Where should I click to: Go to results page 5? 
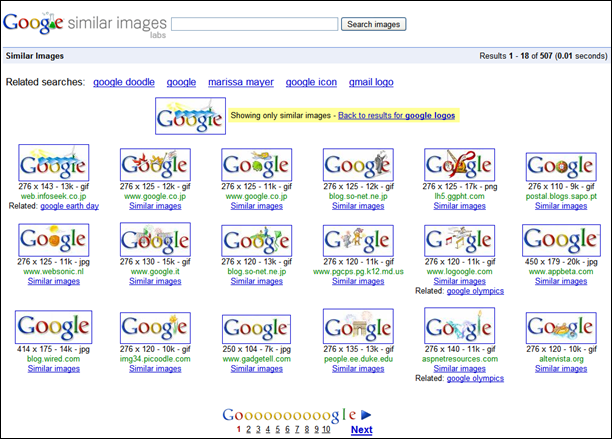278,430
